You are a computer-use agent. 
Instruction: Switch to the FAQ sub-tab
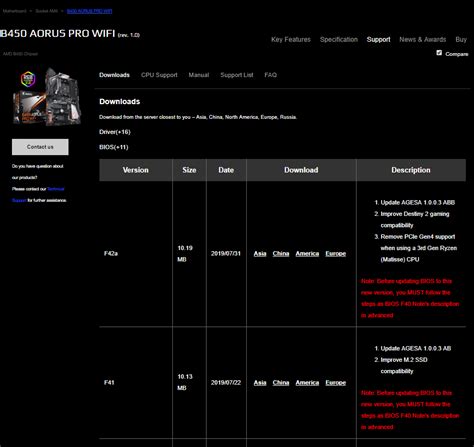click(270, 75)
